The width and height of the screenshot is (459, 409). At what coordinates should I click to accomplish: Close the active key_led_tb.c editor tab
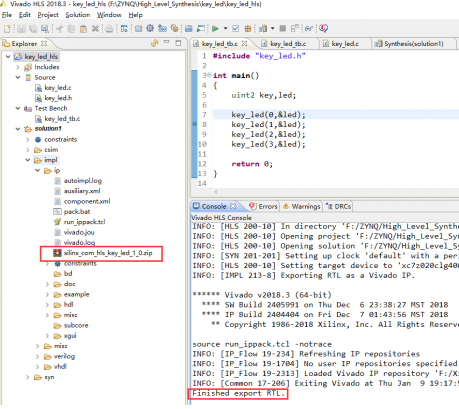pos(245,44)
